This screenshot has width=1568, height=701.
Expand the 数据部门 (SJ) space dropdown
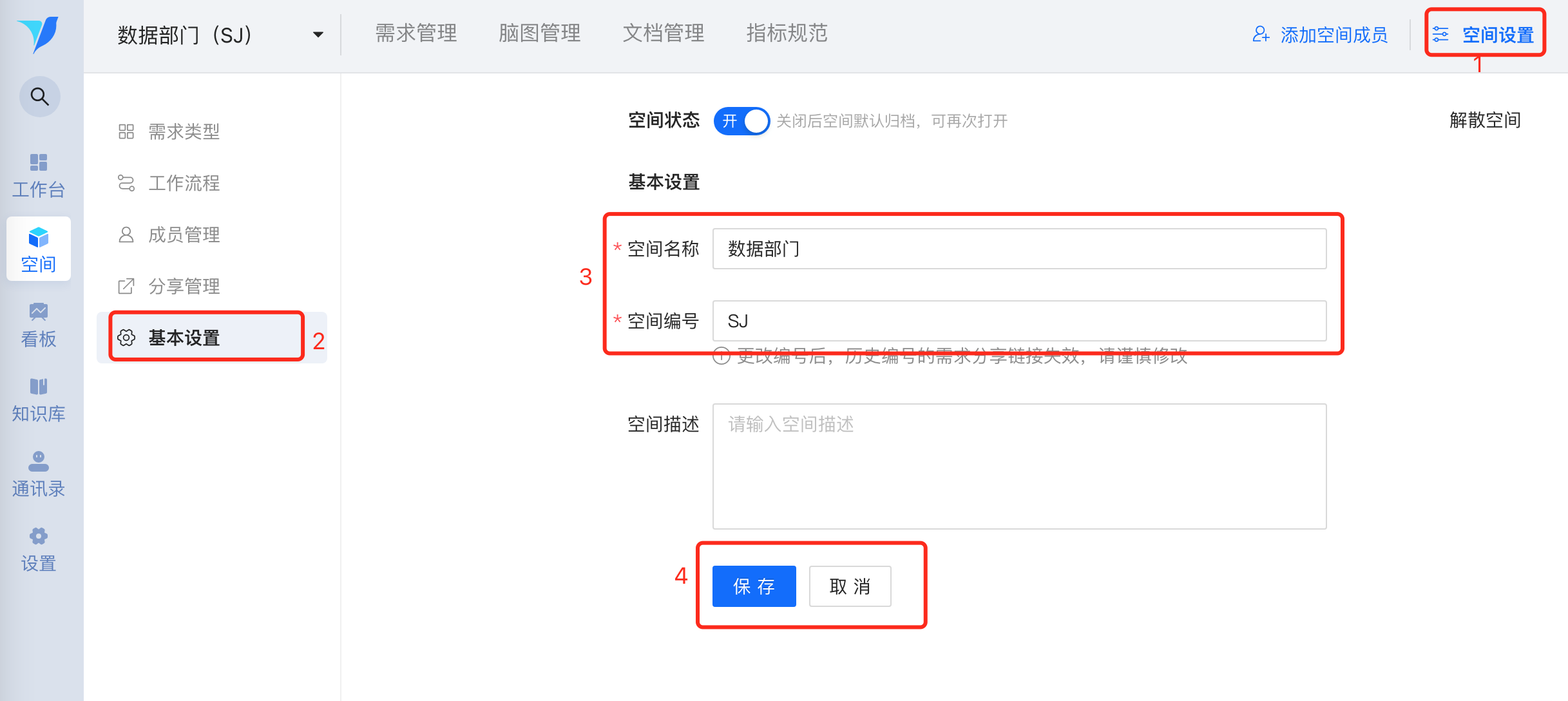[318, 35]
